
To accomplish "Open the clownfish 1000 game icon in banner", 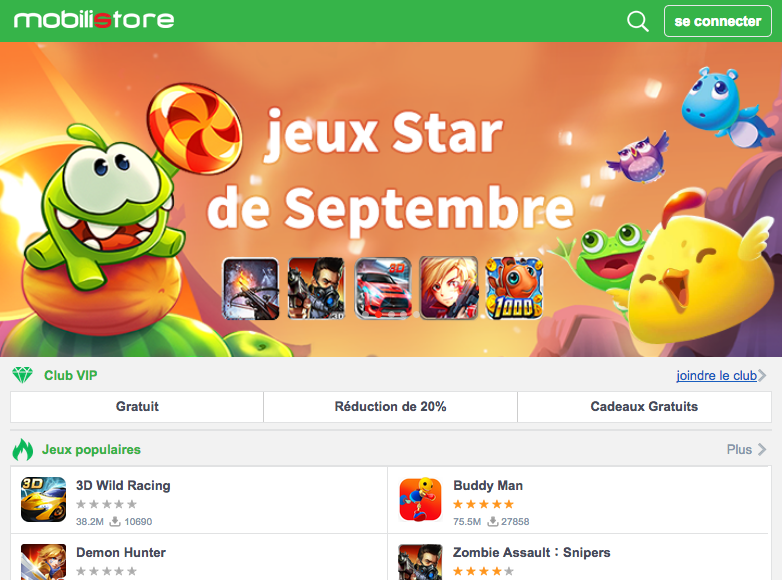I will coord(514,288).
